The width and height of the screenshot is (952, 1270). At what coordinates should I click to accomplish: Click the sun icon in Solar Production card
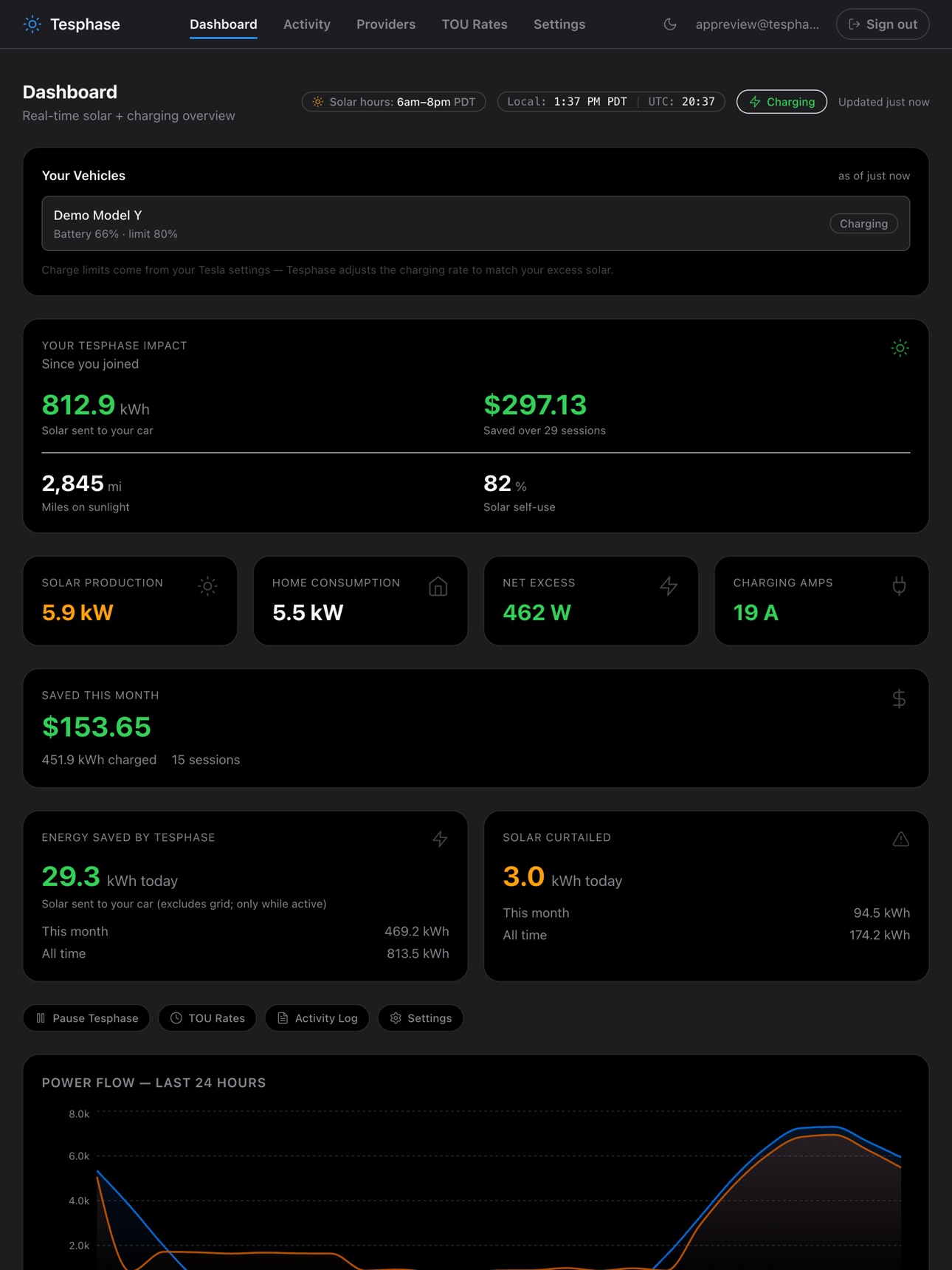coord(207,586)
